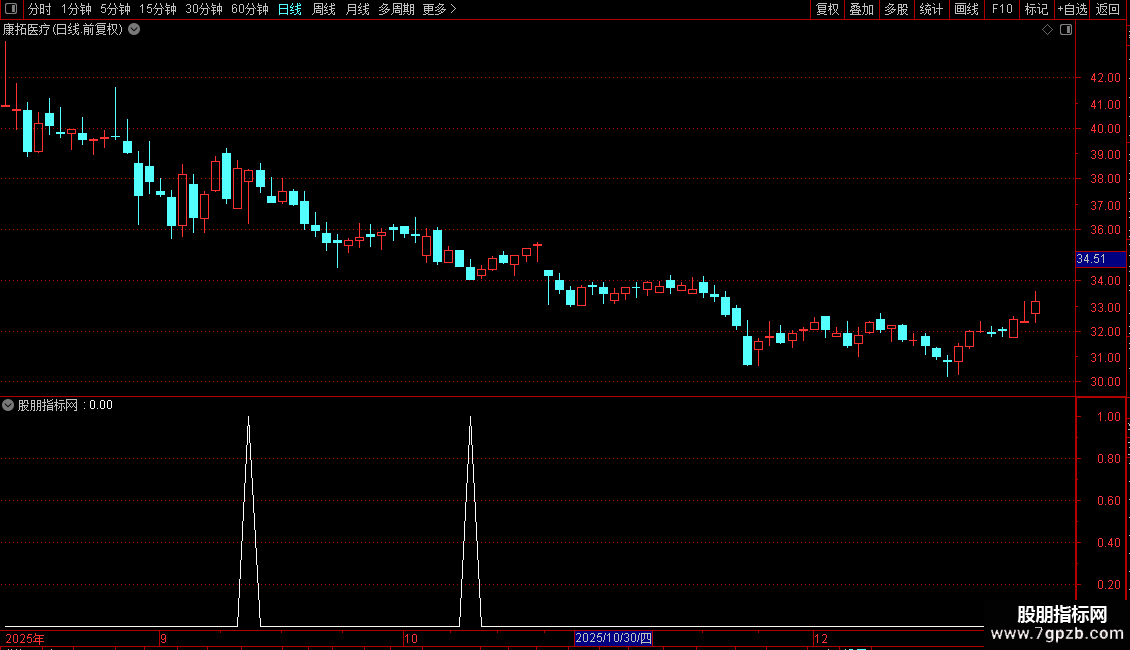Screen dimensions: 1130x650
Task: Switch to the 日线 daily chart
Action: pyautogui.click(x=290, y=9)
